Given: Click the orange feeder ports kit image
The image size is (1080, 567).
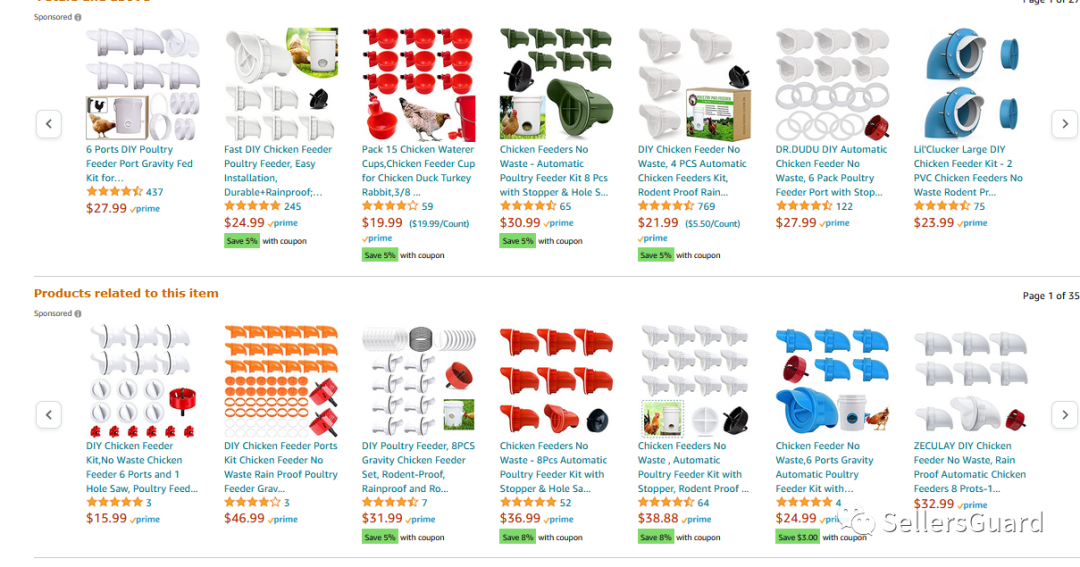Looking at the screenshot, I should tap(281, 381).
